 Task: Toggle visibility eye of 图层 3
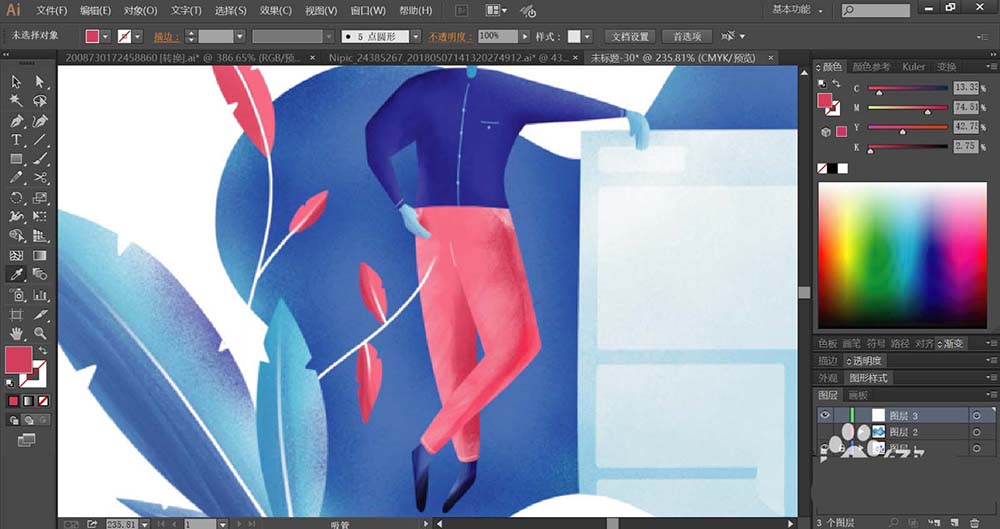tap(825, 415)
